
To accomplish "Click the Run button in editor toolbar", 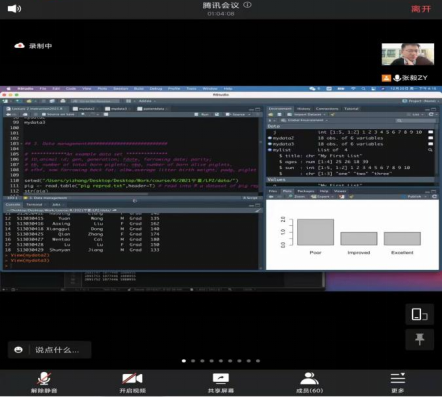I will (202, 114).
